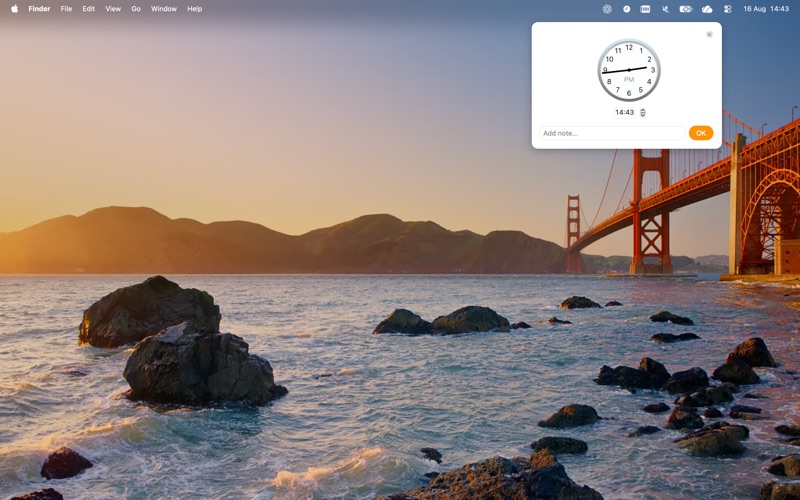Open the View menu
The width and height of the screenshot is (800, 500).
(113, 9)
